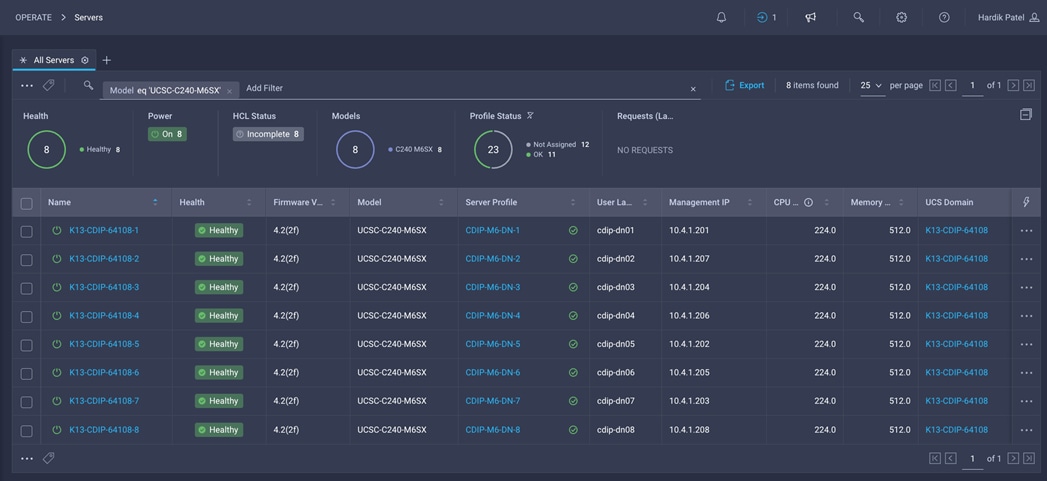
Task: Clear the Profile Status filter funnel icon
Action: [x=530, y=116]
